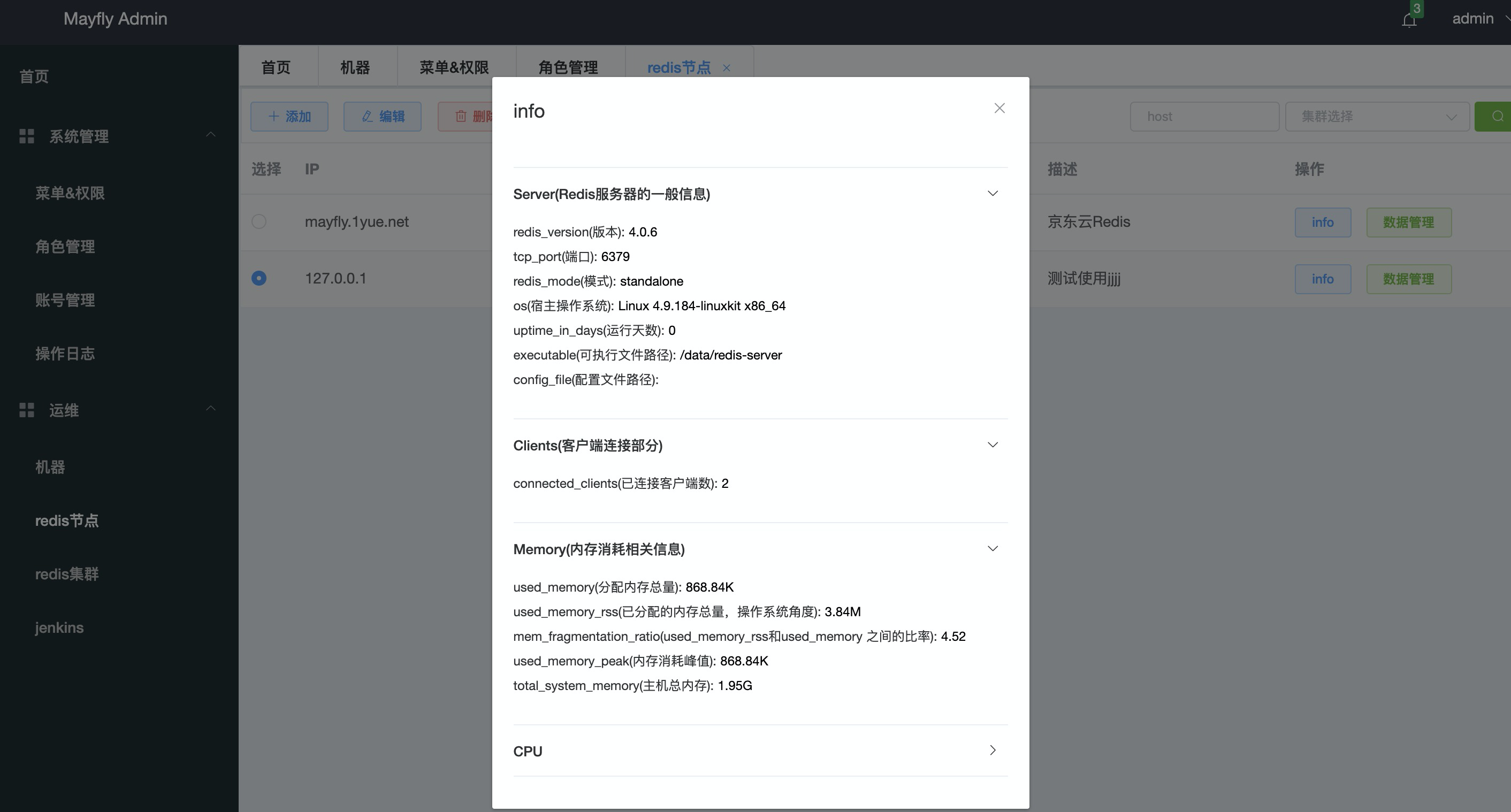This screenshot has width=1511, height=812.
Task: Click the 添加 button
Action: coord(289,116)
